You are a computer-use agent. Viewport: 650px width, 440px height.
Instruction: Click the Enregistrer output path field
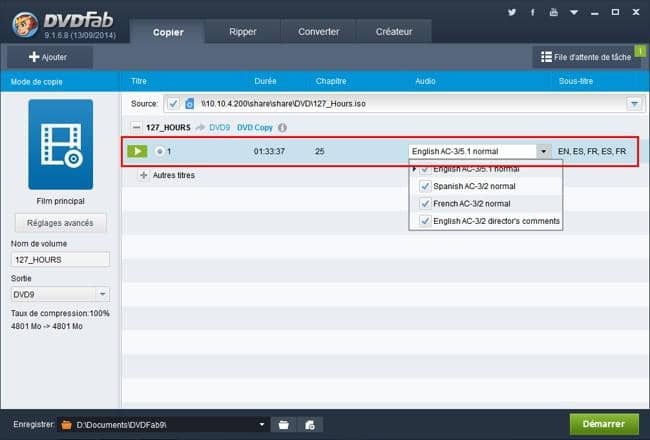pyautogui.click(x=162, y=425)
